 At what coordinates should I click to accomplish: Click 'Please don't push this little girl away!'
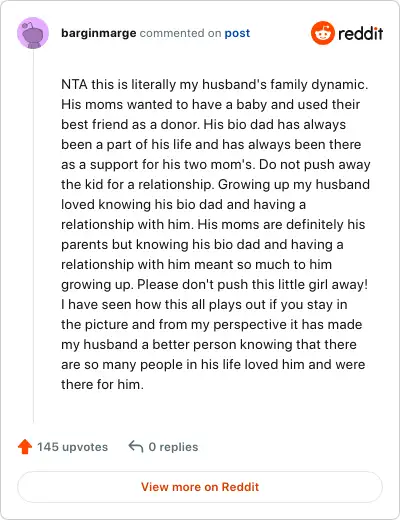click(253, 284)
